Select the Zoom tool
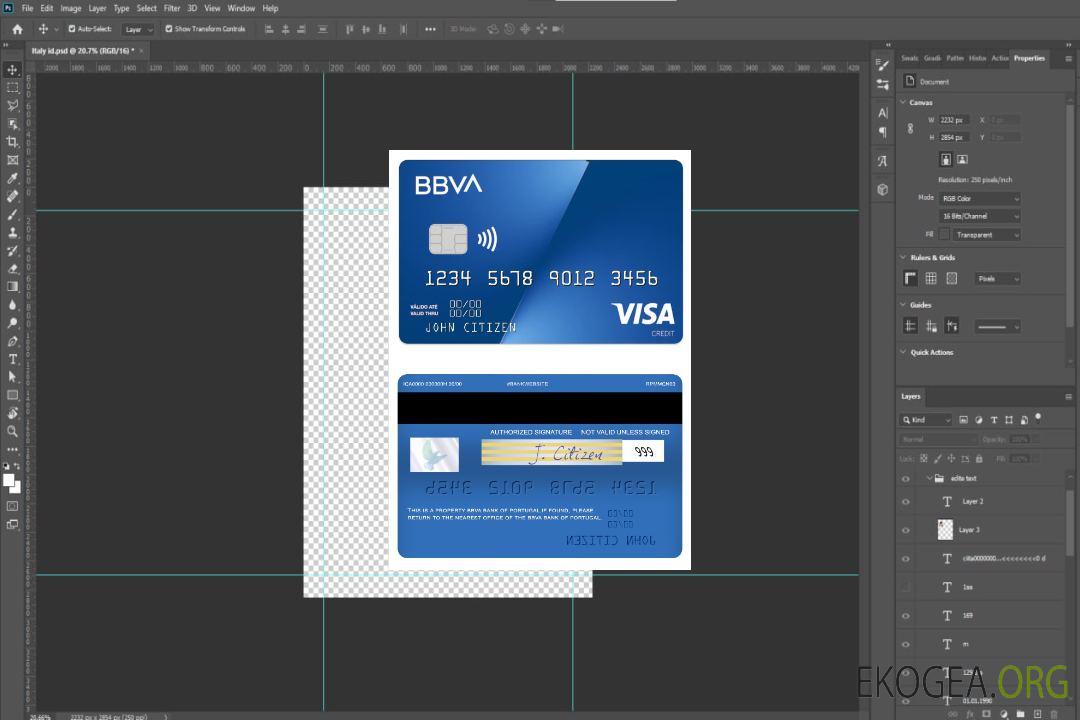1080x720 pixels. point(12,431)
